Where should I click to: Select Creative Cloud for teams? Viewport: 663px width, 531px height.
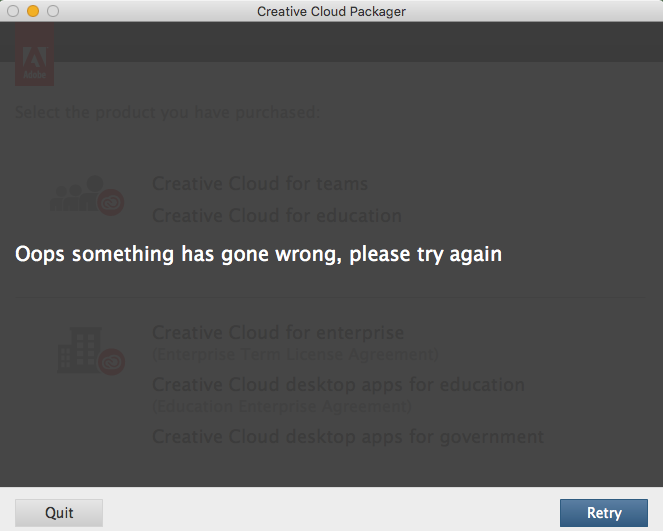click(260, 184)
